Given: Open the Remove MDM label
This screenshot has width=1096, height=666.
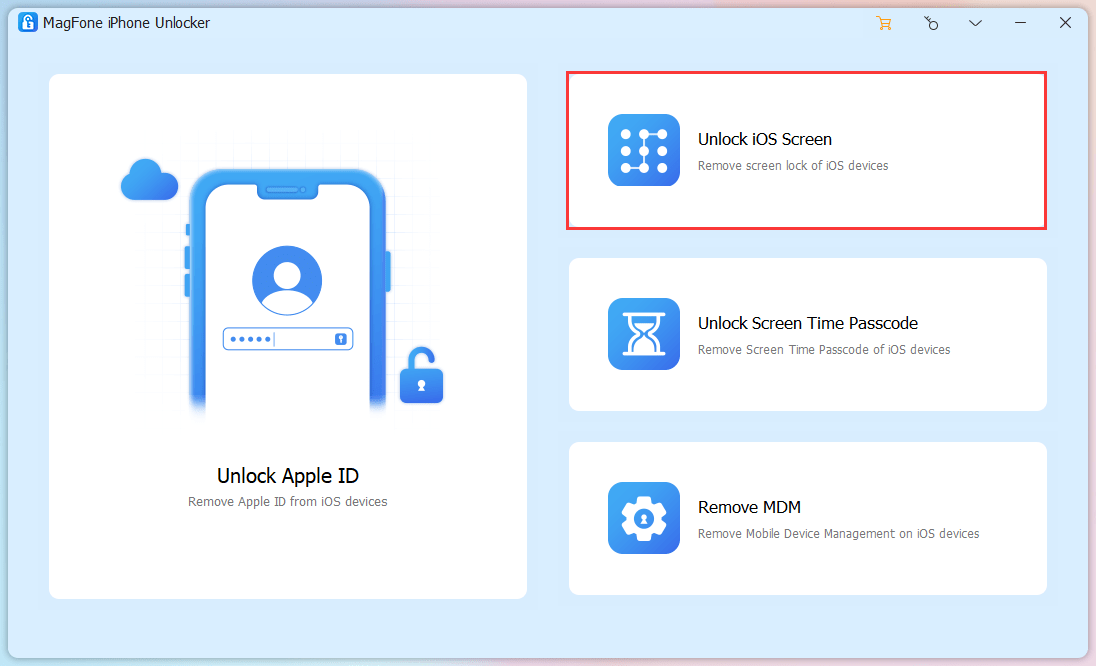Looking at the screenshot, I should (x=749, y=507).
